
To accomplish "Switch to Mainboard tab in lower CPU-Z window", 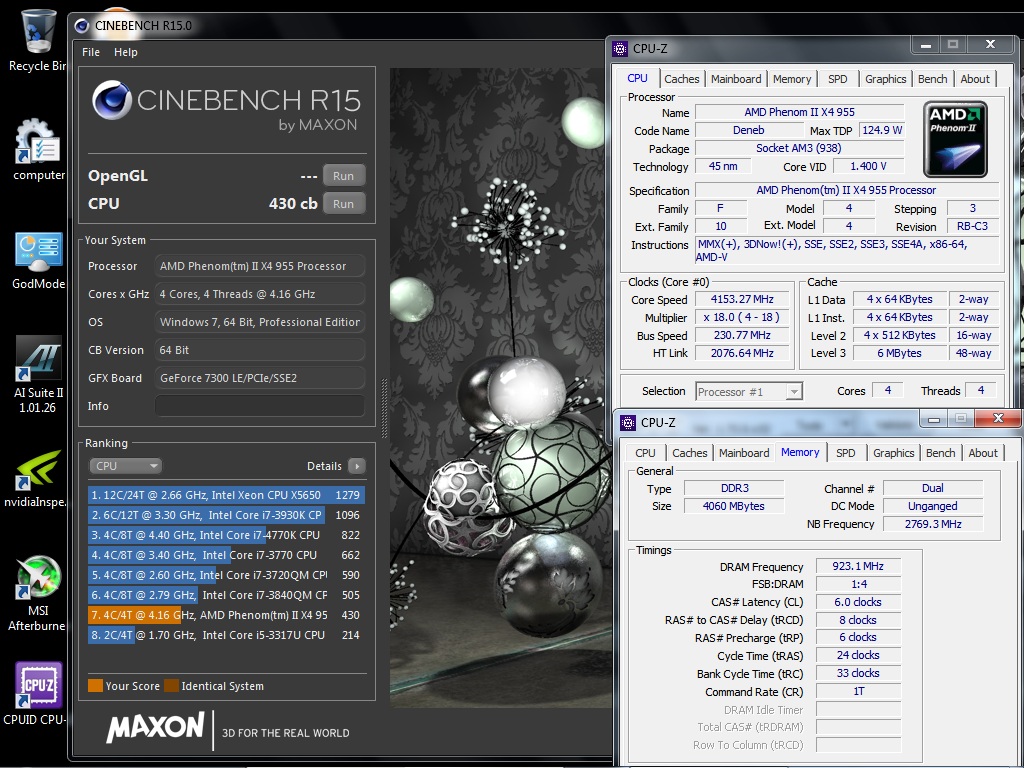I will (x=744, y=453).
